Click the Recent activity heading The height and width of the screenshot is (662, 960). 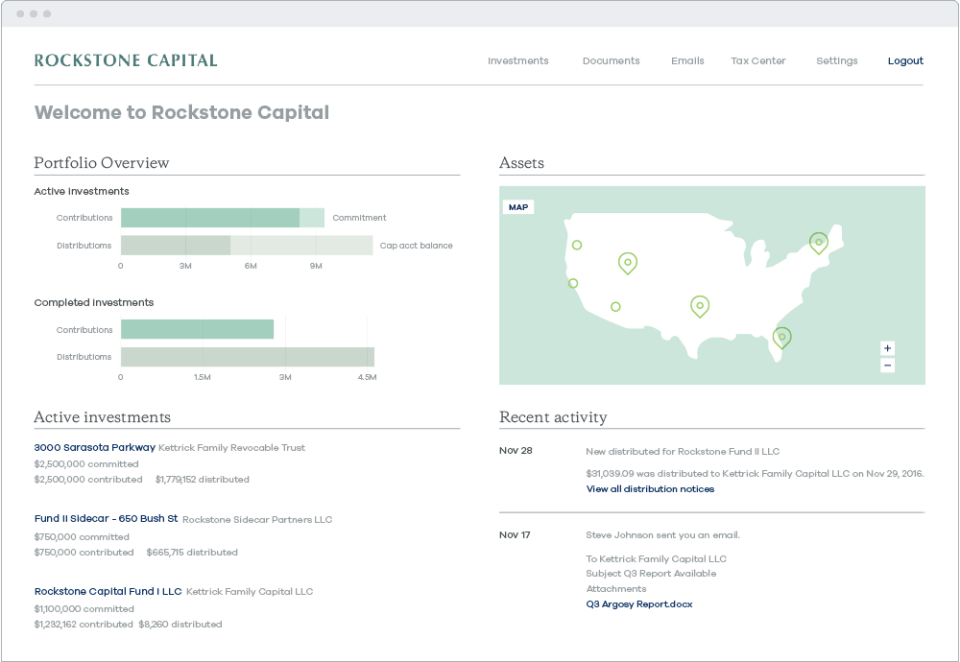tap(553, 417)
